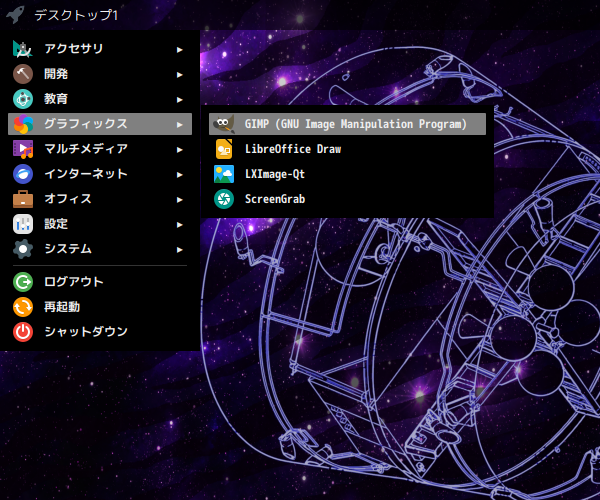The height and width of the screenshot is (500, 600).
Task: Launch ScreenGrab from the submenu
Action: click(347, 199)
